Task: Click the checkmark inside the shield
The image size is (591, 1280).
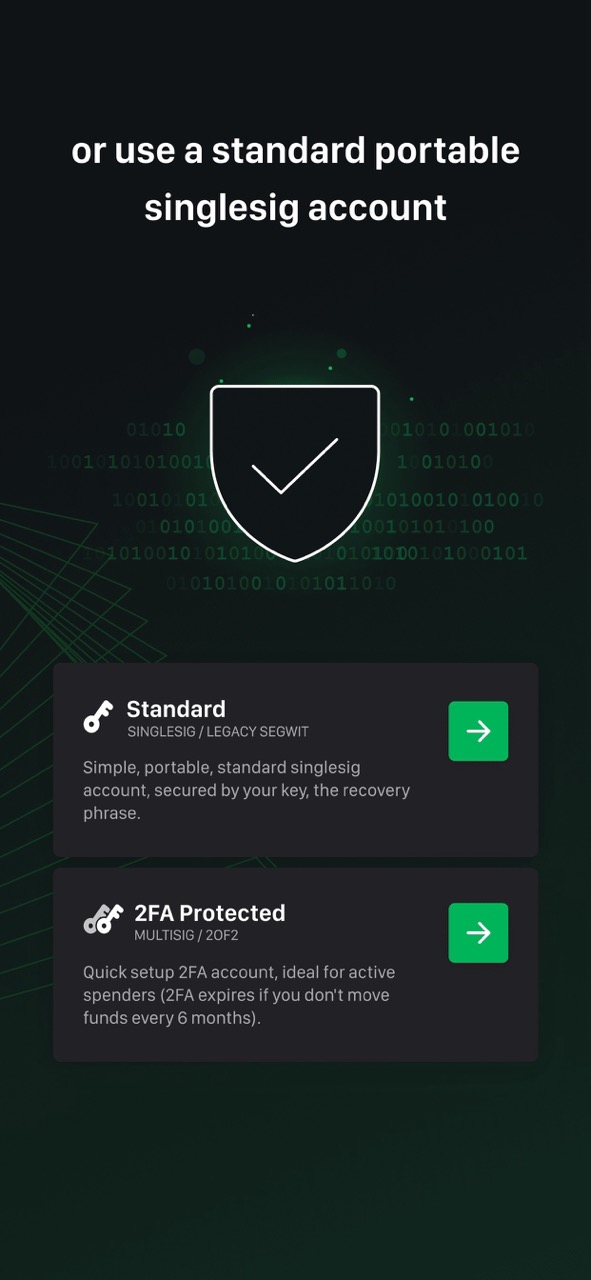Action: (295, 466)
